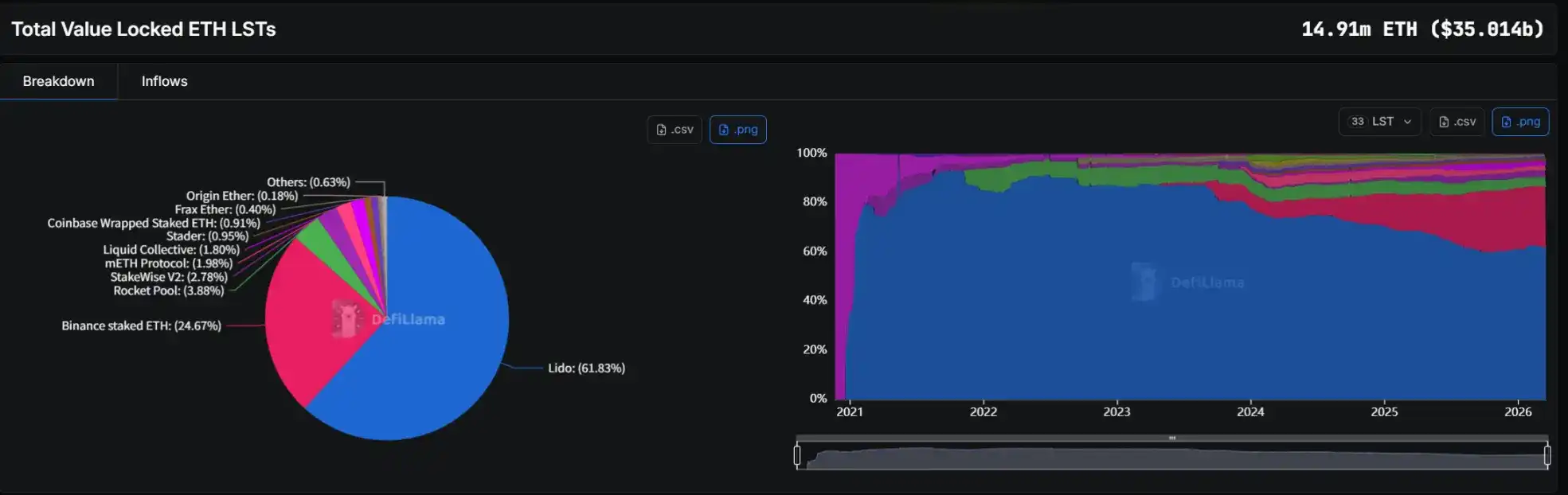Click the "14.91m ETH ($35.014b)" total value
Image resolution: width=1568 pixels, height=495 pixels.
point(1422,29)
